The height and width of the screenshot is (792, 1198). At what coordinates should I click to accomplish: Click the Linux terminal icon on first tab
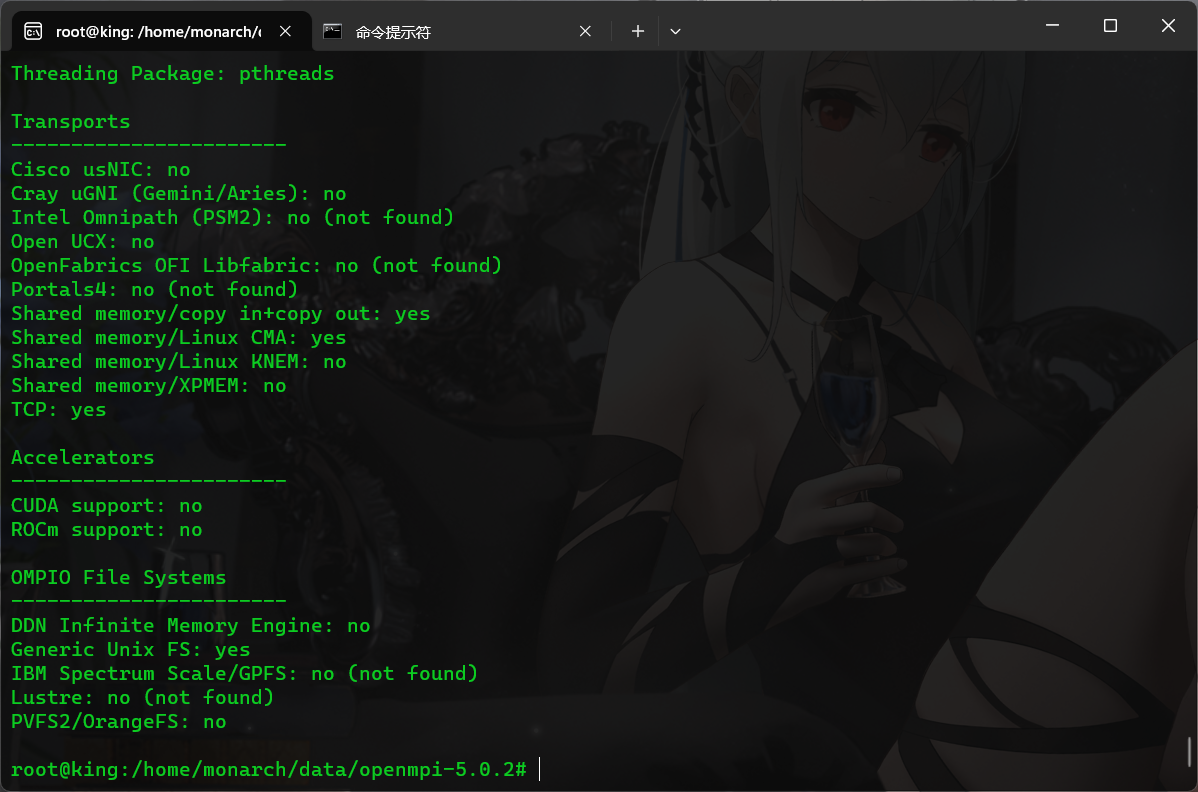pos(33,31)
